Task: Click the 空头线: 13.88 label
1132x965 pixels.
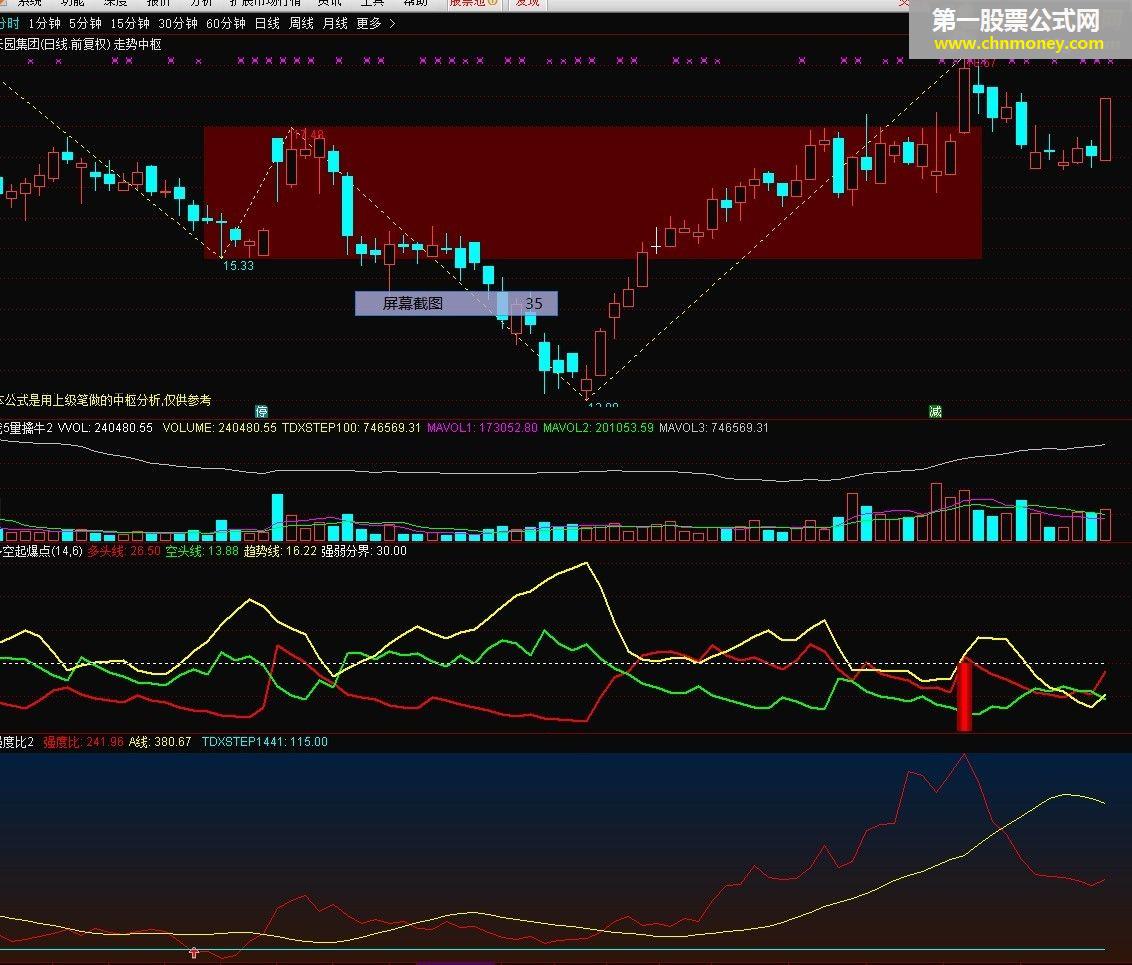Action: click(202, 551)
